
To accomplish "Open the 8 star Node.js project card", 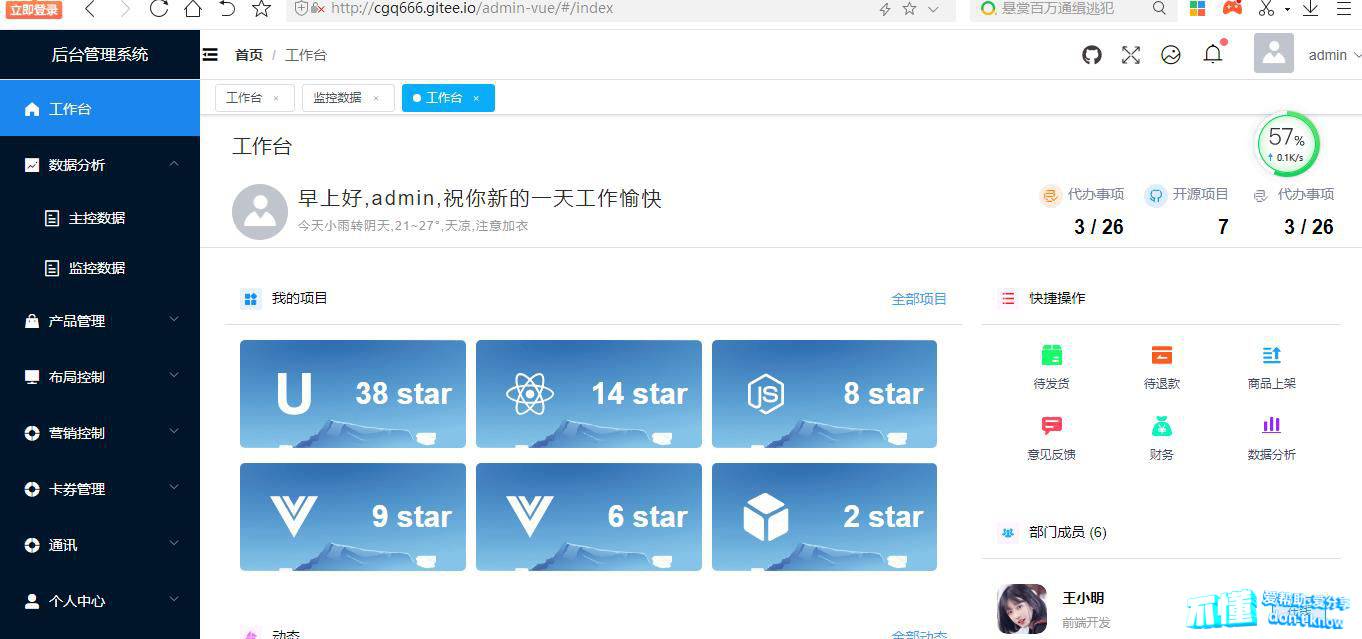I will point(824,393).
